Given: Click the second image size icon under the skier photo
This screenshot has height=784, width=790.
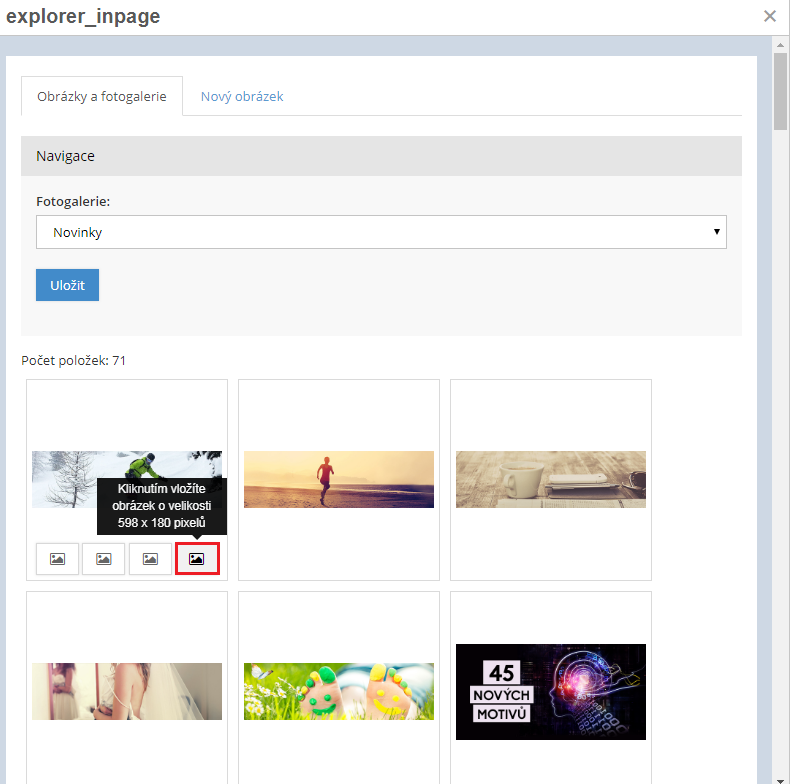Looking at the screenshot, I should [x=103, y=559].
